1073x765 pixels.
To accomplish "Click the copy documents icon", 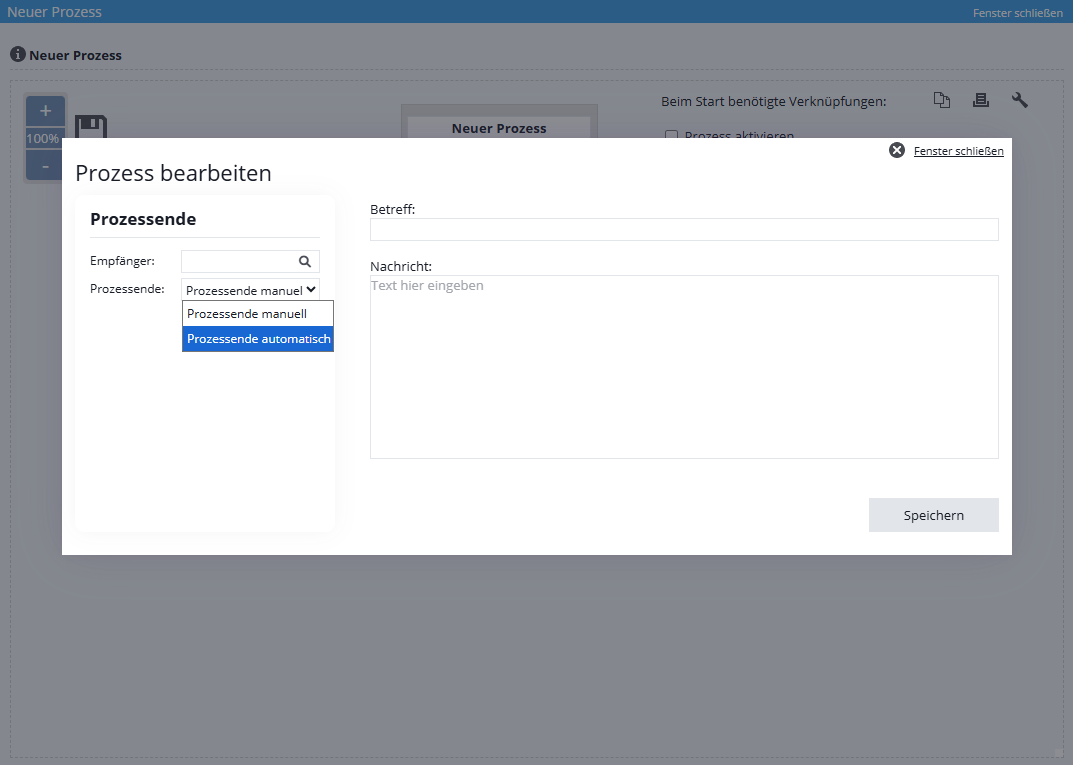I will 941,100.
